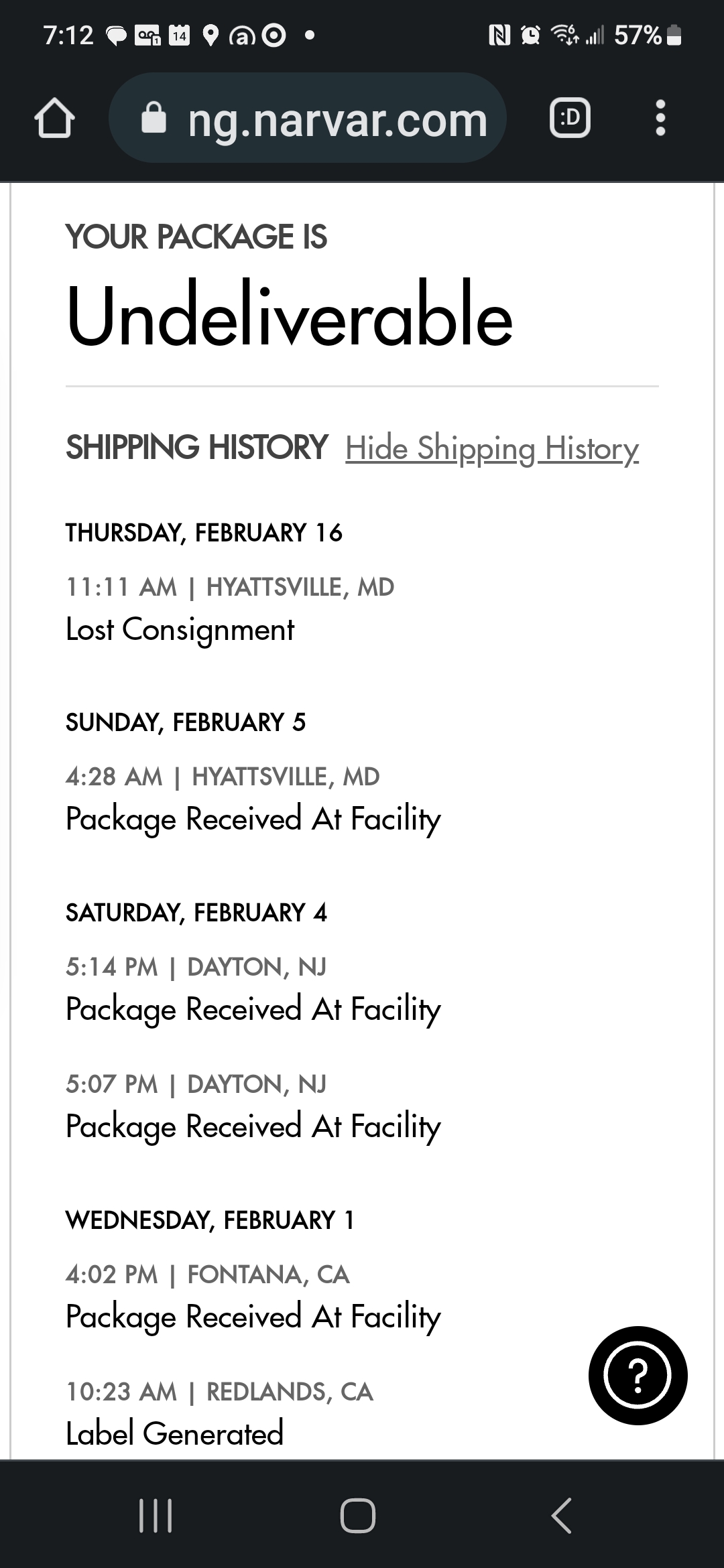Open the help question mark button
724x1568 pixels.
tap(638, 1375)
